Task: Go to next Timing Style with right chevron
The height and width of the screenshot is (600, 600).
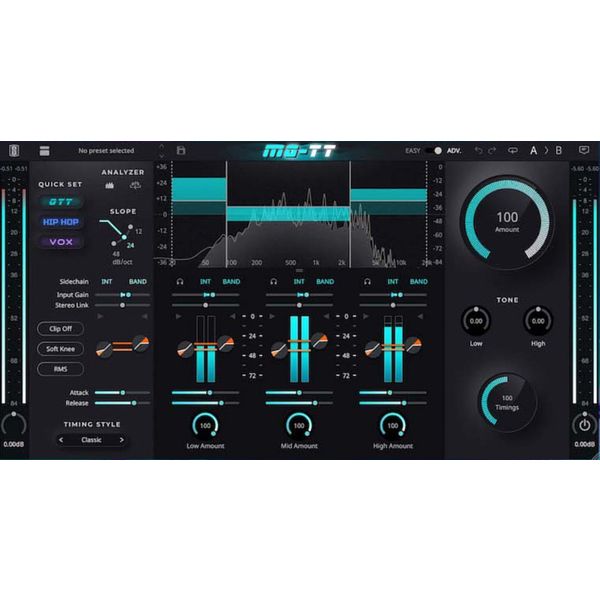Action: coord(122,440)
